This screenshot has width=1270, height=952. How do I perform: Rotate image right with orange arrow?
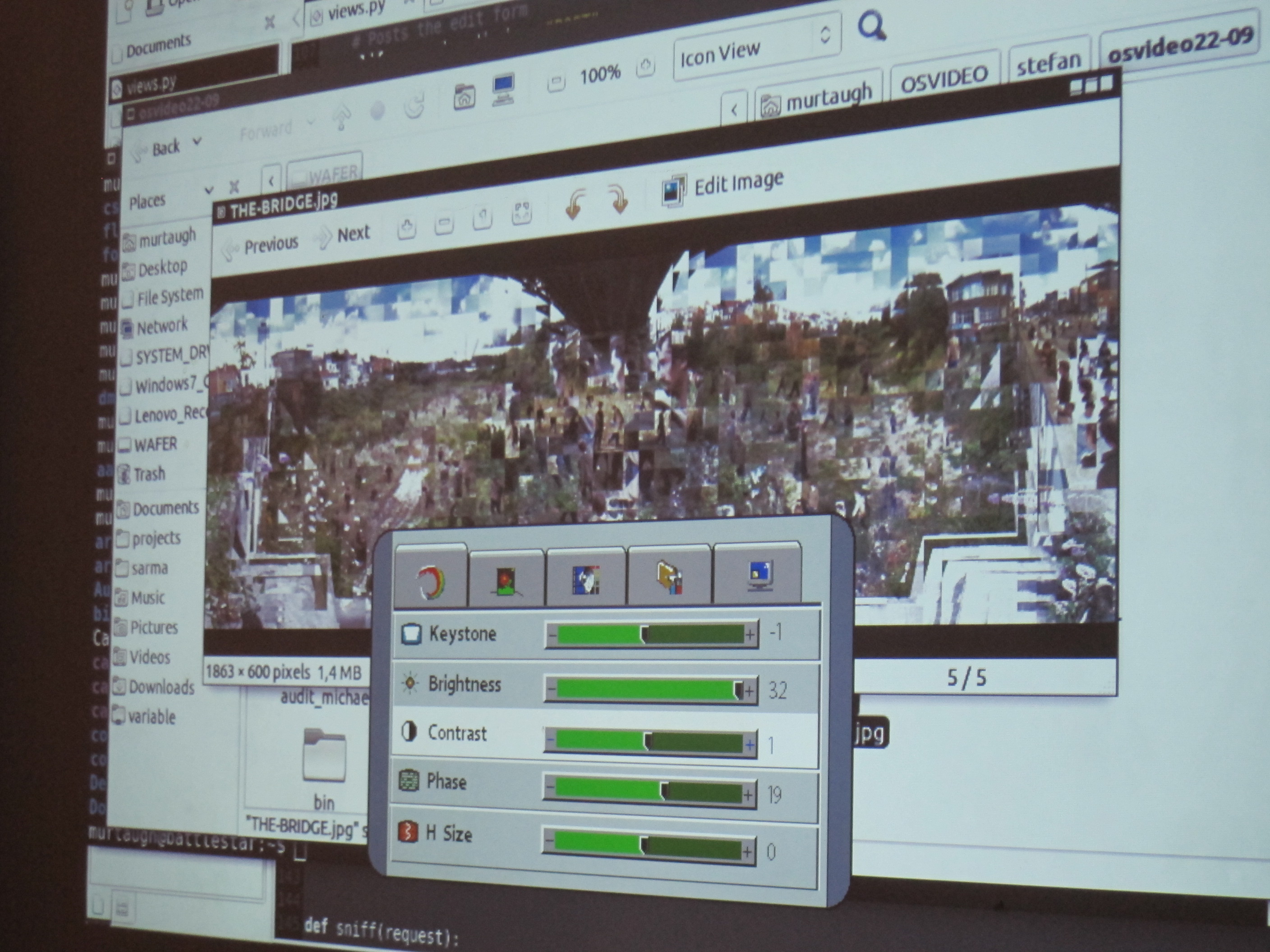pos(618,200)
